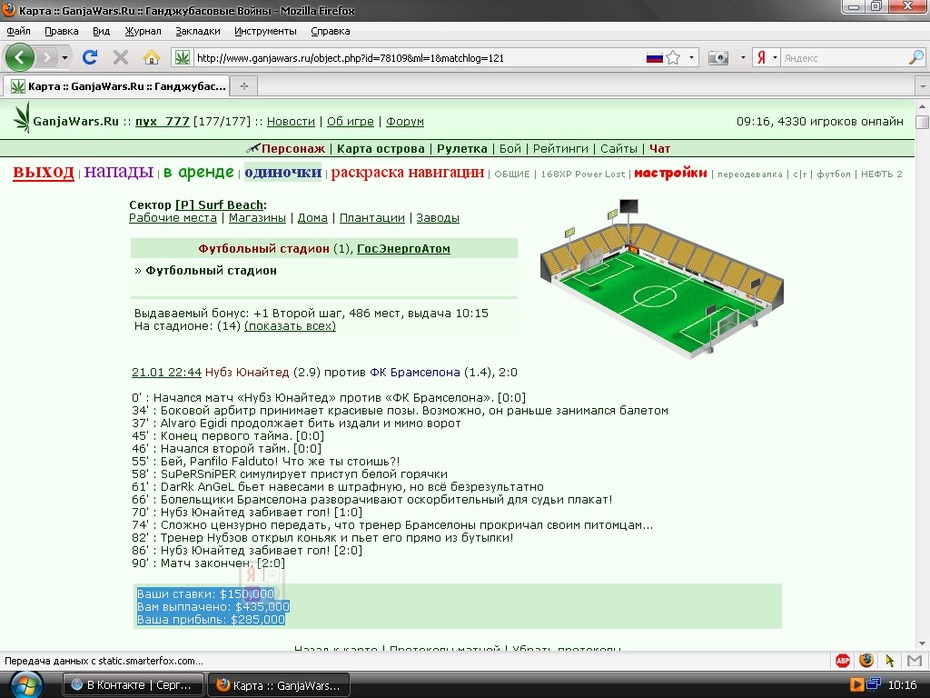The image size is (930, 698).
Task: Click the раскраска навигации link
Action: pos(407,172)
